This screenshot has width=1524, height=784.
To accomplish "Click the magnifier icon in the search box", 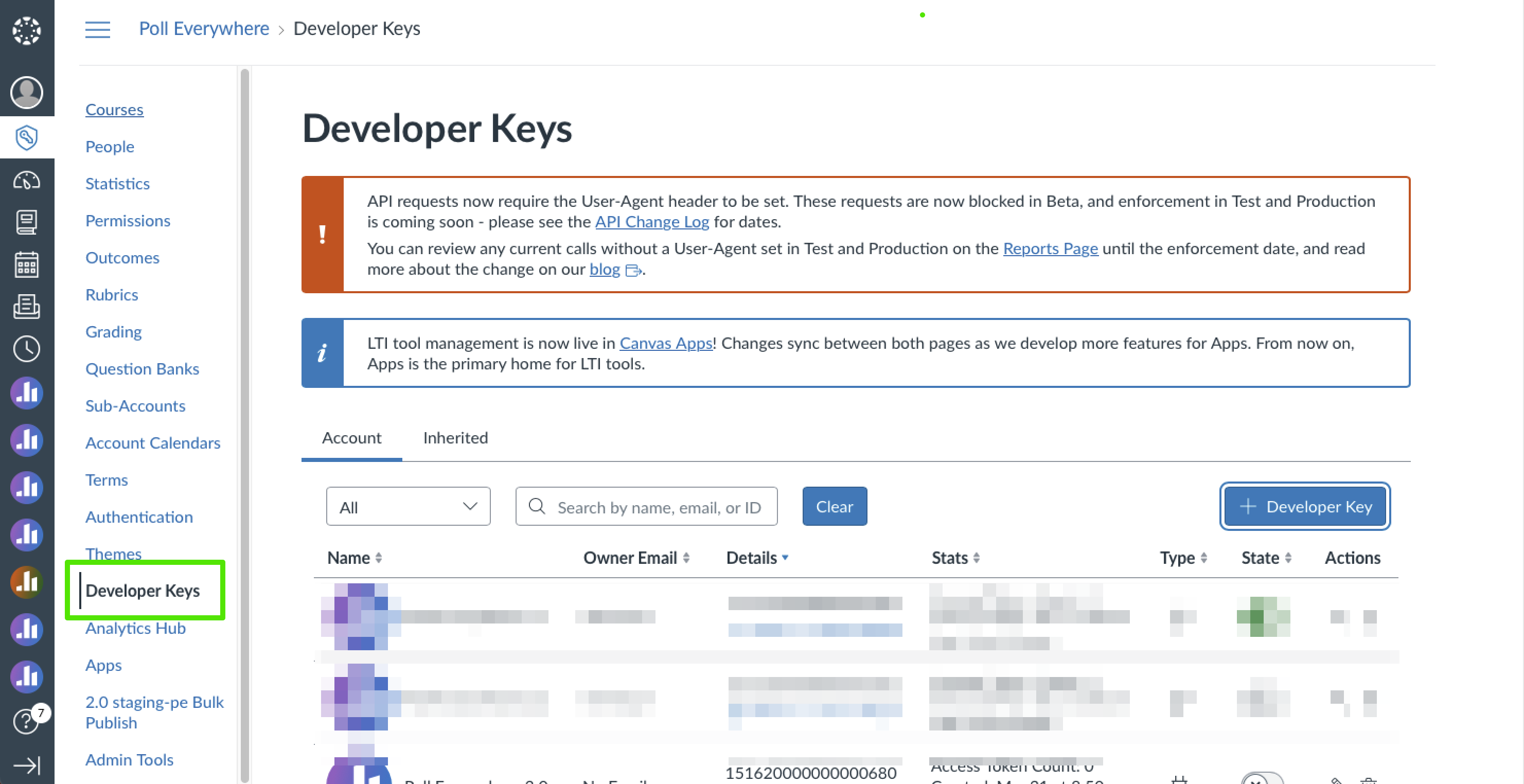I will coord(537,507).
